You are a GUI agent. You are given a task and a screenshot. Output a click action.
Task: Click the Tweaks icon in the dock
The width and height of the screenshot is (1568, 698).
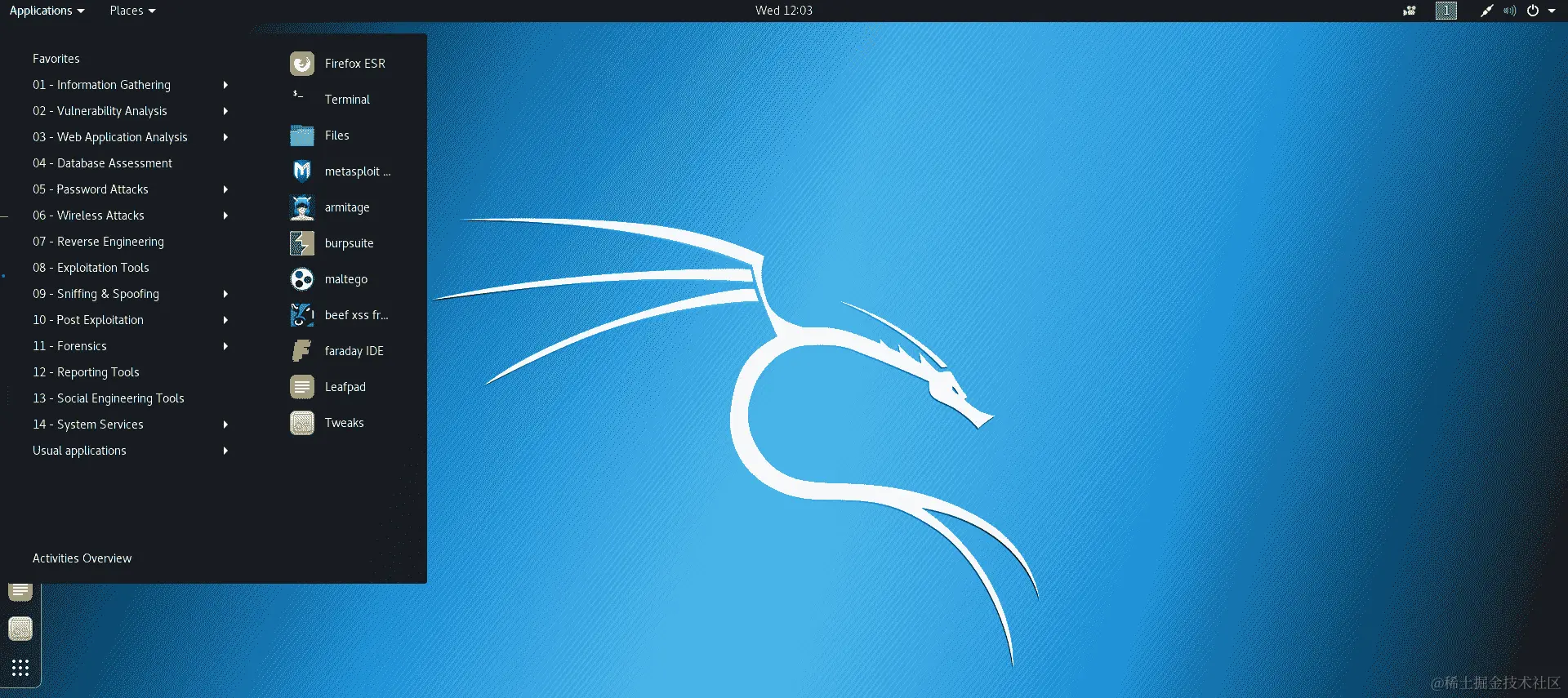point(20,629)
